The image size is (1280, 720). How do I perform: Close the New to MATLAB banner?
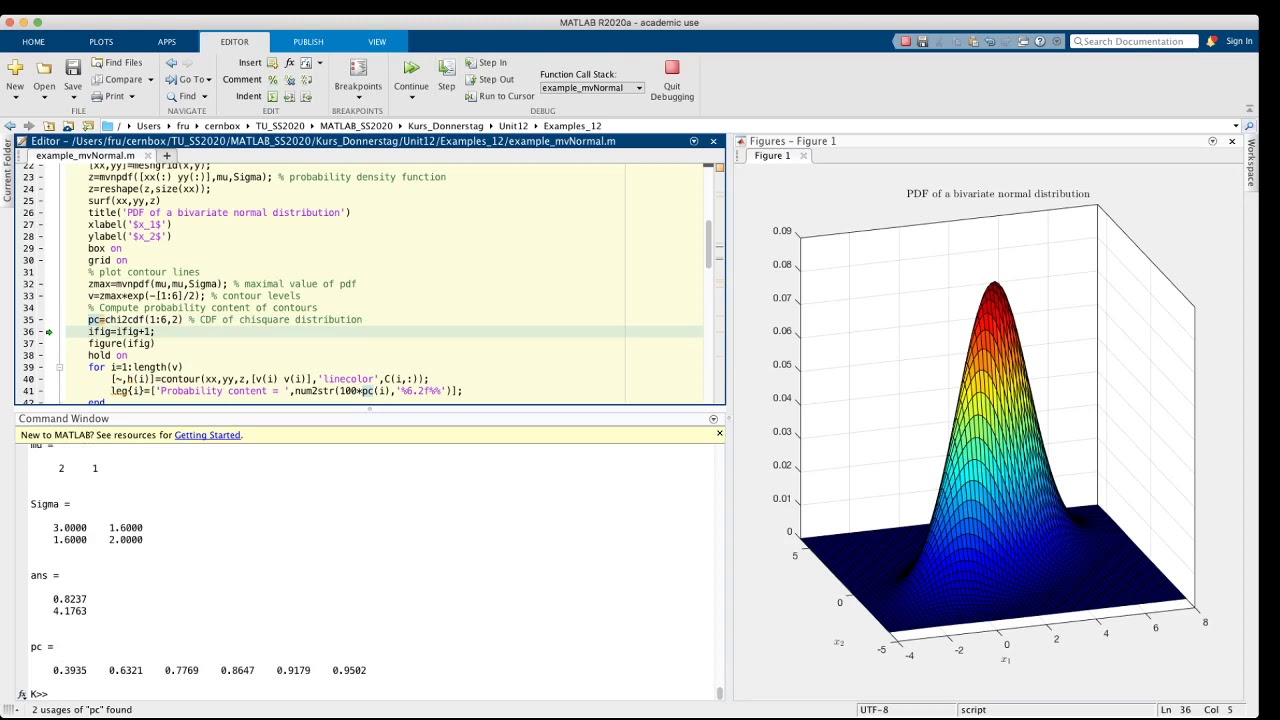tap(719, 433)
